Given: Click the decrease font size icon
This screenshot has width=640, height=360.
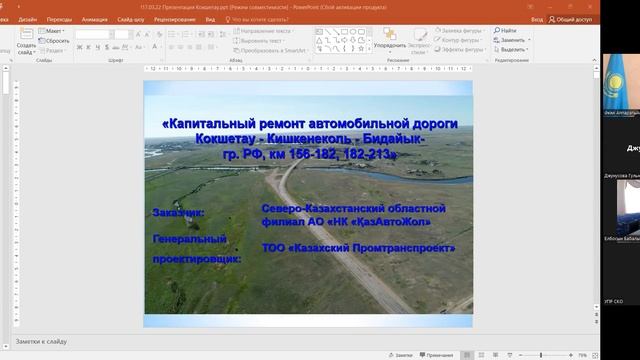Looking at the screenshot, I should point(147,34).
